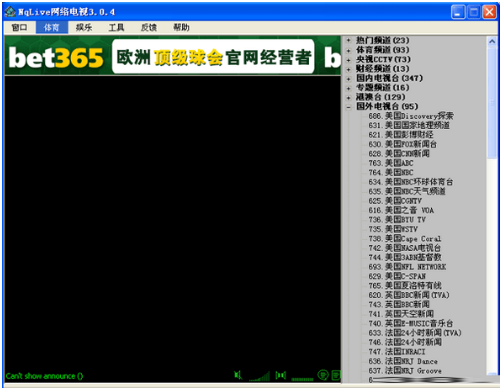Collapse the 国外电视台 (95) category
Screen dimensions: 502x390
tap(349, 107)
